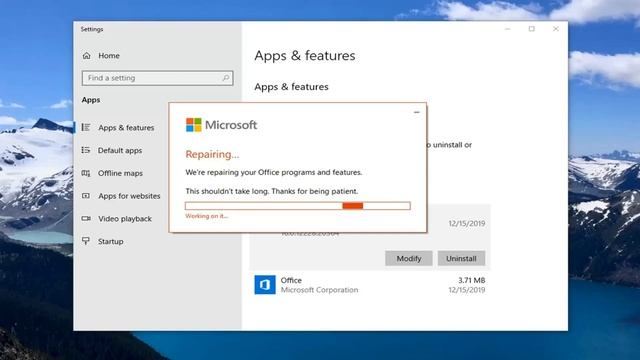
Task: Click the Apps for websites icon
Action: (86, 196)
